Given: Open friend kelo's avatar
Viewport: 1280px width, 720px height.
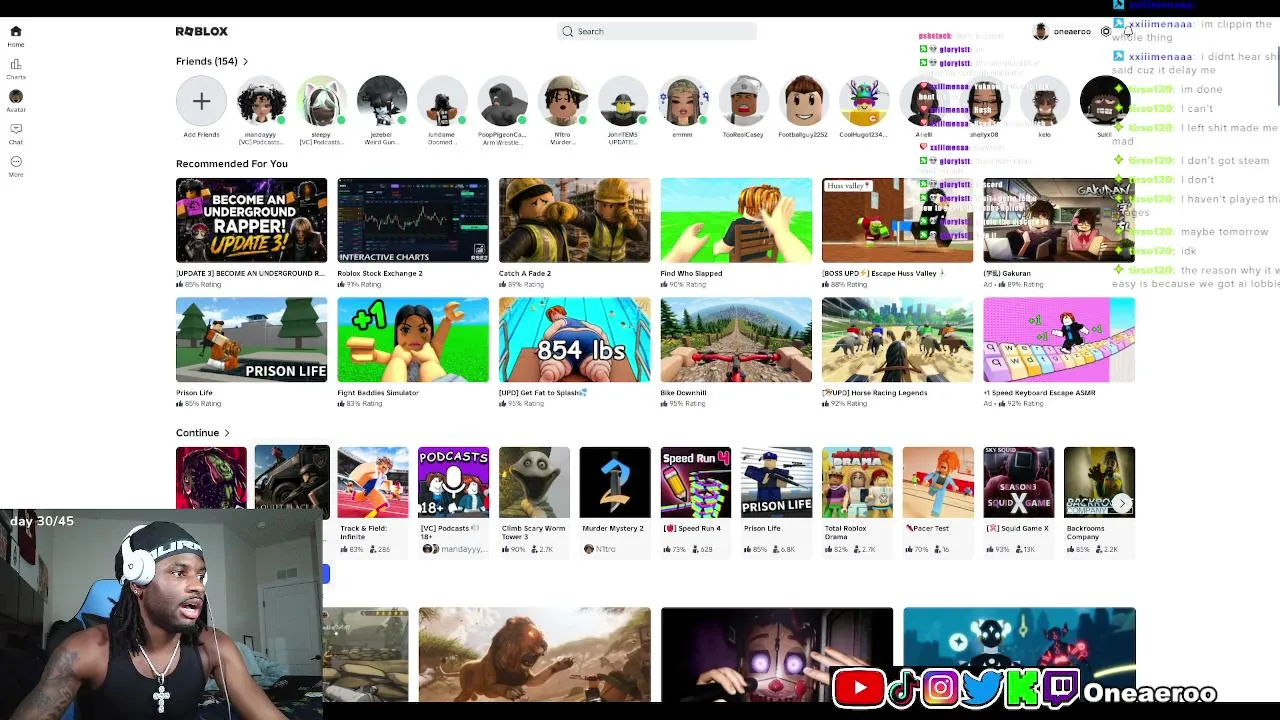Looking at the screenshot, I should (1044, 101).
